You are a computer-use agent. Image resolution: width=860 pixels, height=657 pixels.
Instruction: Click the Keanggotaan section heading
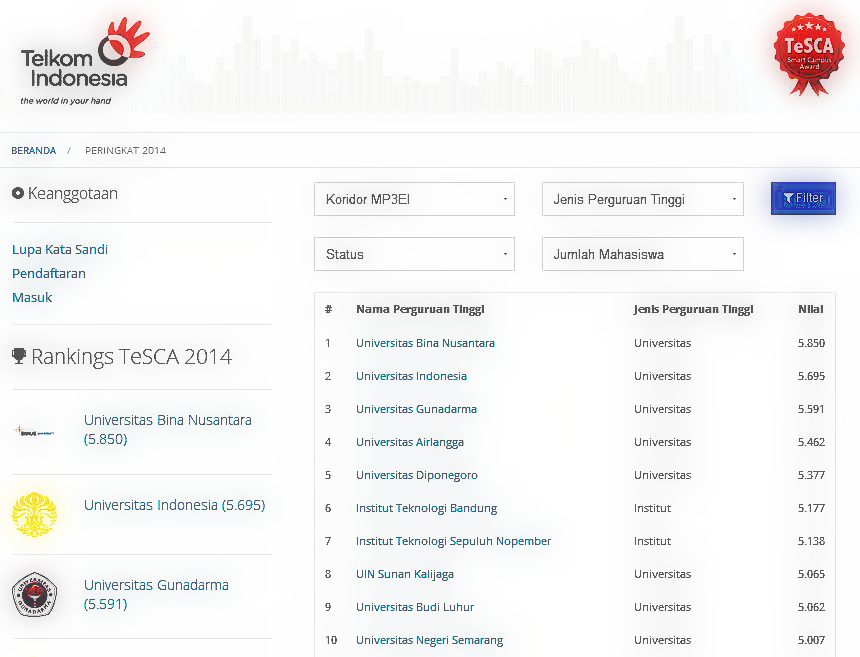[72, 194]
